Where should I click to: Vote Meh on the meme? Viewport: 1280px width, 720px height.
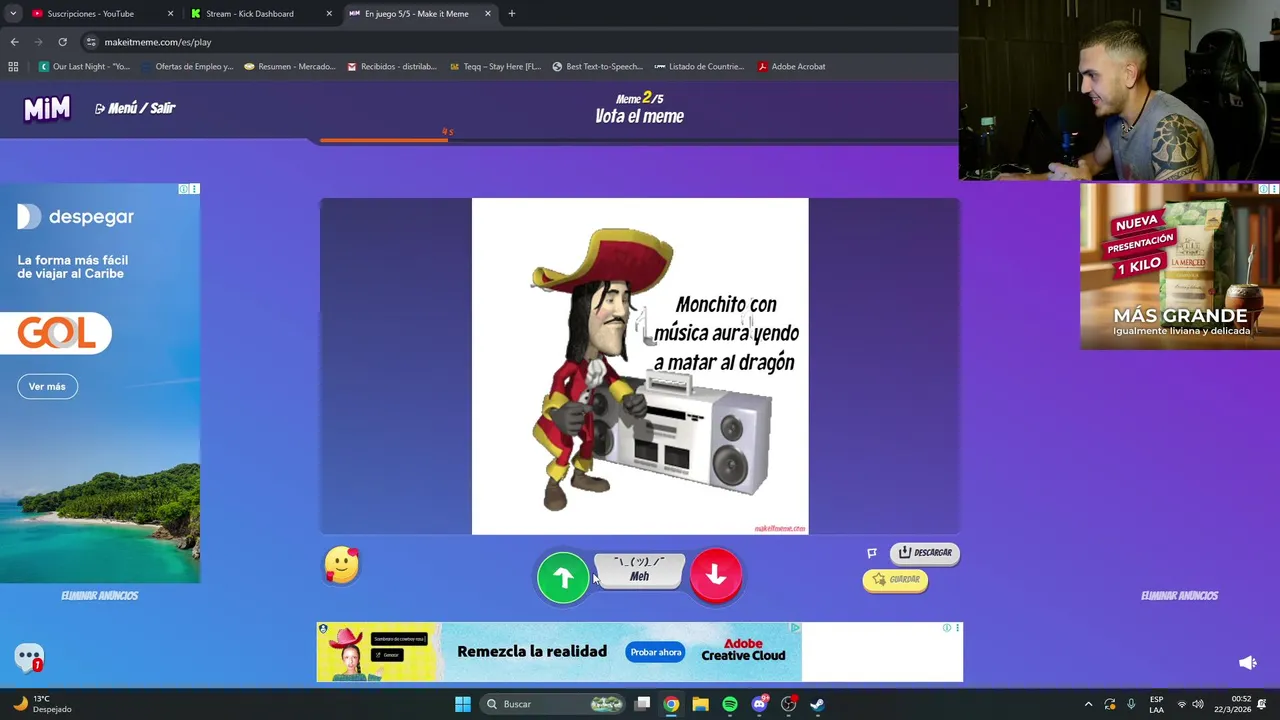coord(640,570)
